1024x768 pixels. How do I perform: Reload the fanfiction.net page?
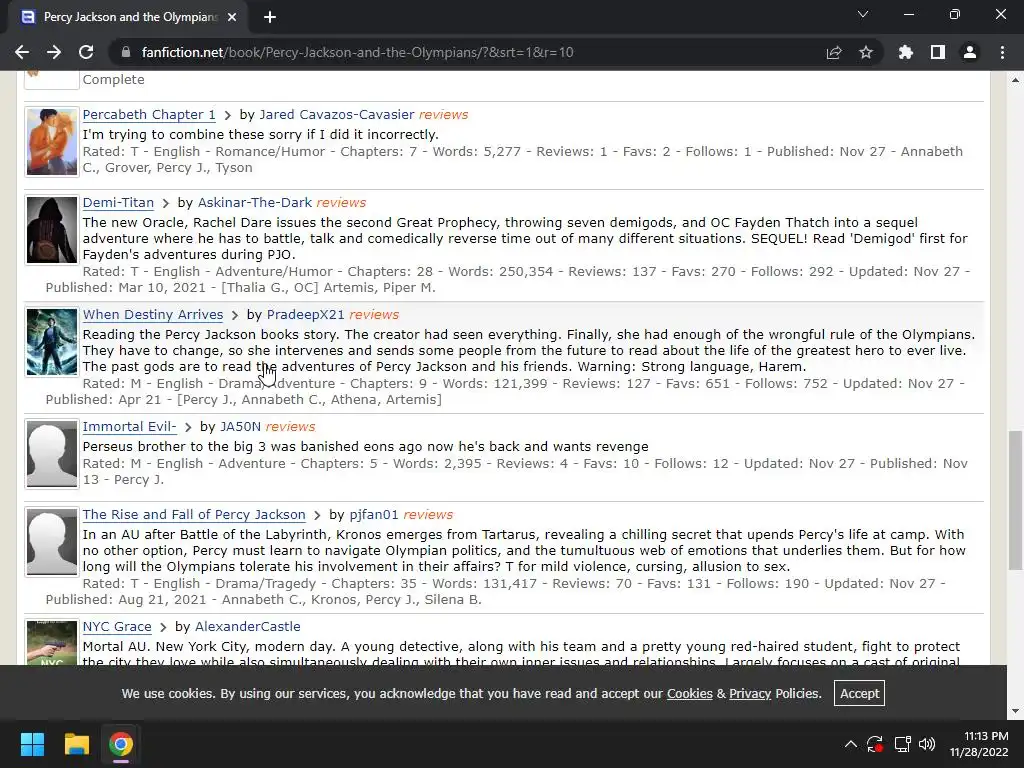pyautogui.click(x=86, y=52)
